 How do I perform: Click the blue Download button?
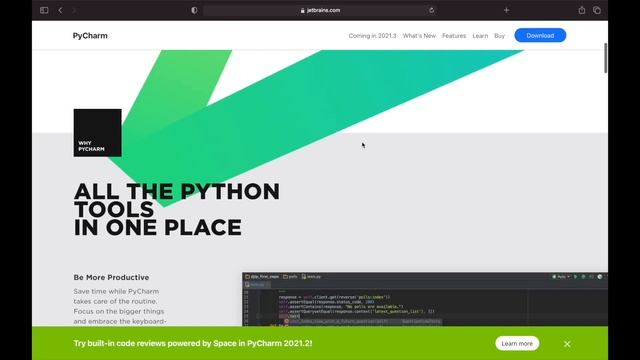pos(540,36)
